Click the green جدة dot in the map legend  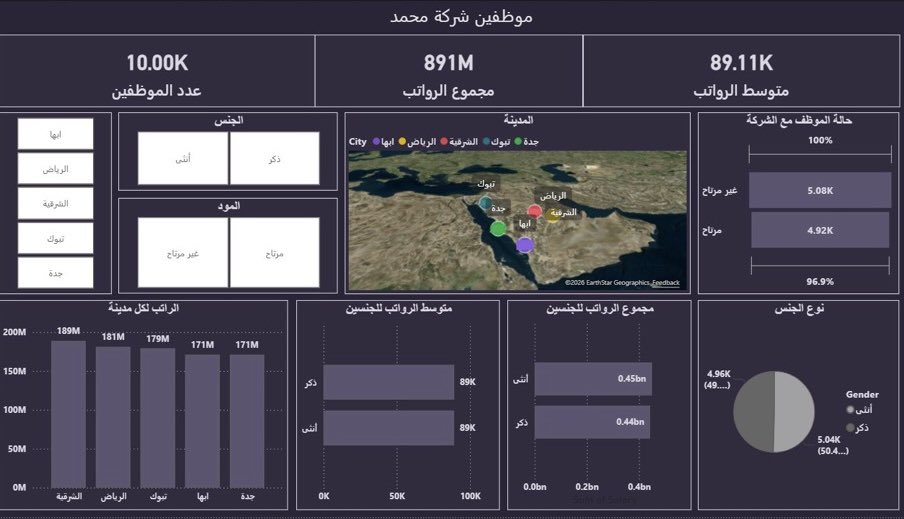point(518,141)
